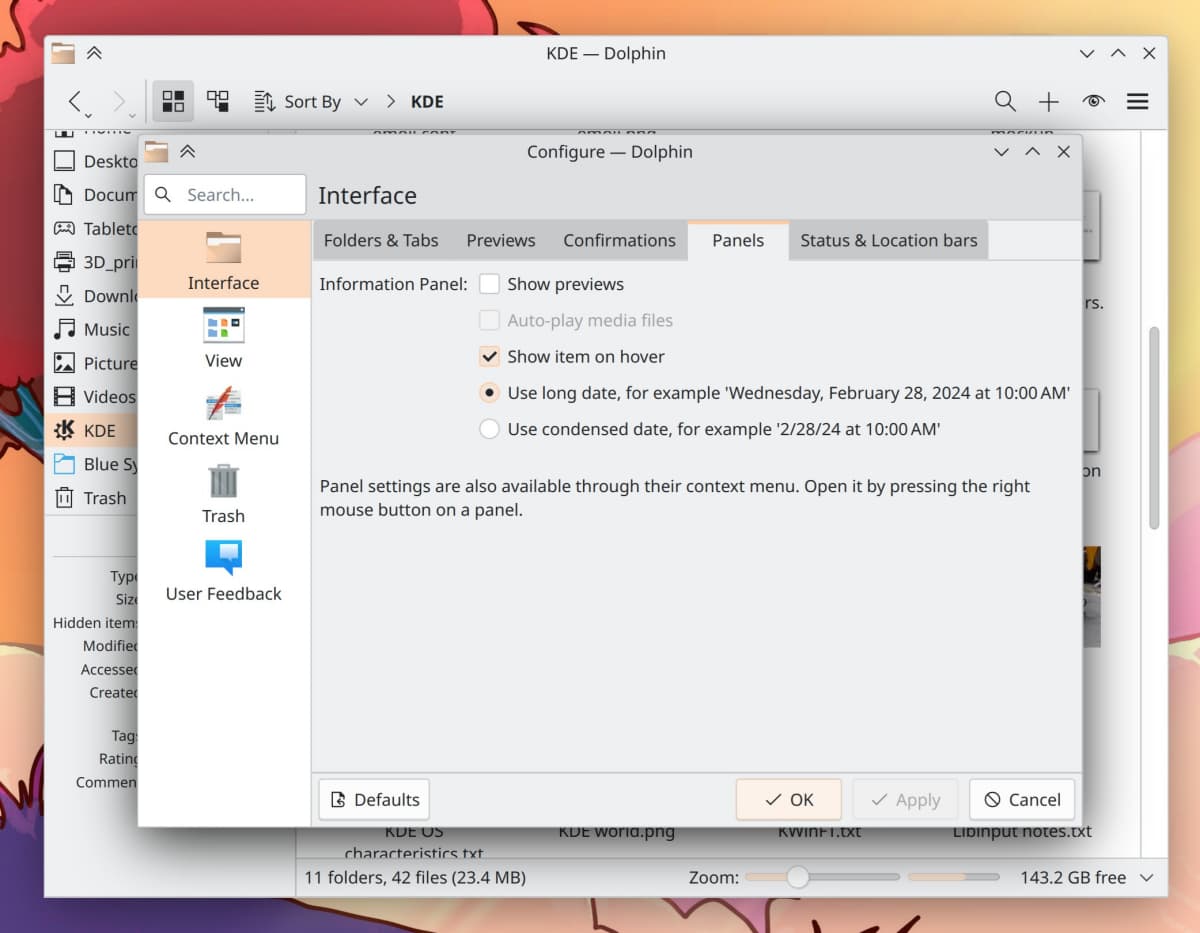Click the KDE breadcrumb in location bar
Viewport: 1200px width, 933px height.
tap(427, 101)
